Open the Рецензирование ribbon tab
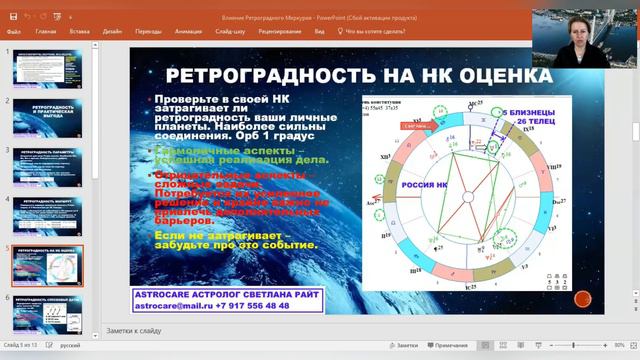This screenshot has width=640, height=360. point(280,31)
